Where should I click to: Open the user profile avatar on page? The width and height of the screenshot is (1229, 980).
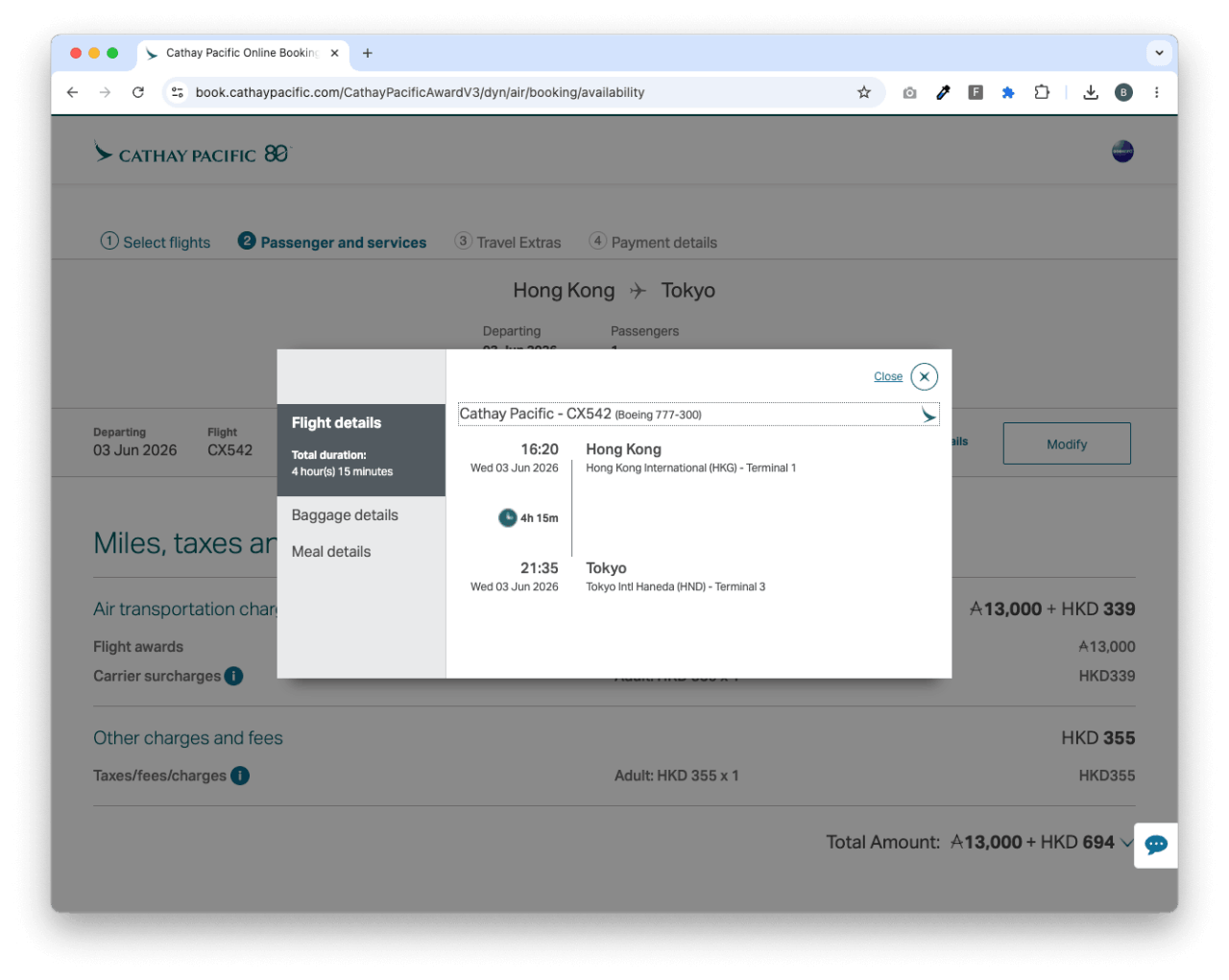(1122, 152)
